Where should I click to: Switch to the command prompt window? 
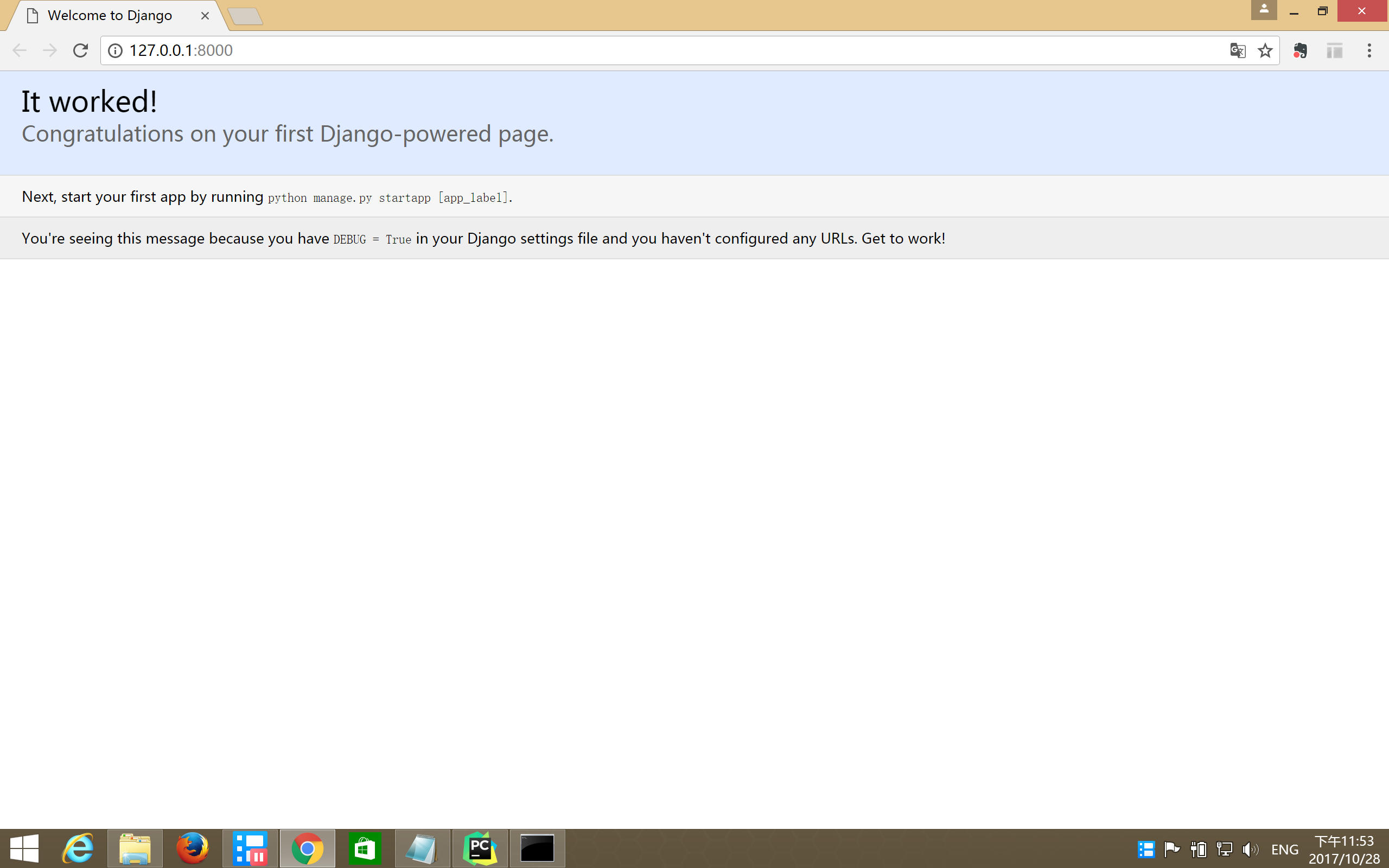point(537,848)
